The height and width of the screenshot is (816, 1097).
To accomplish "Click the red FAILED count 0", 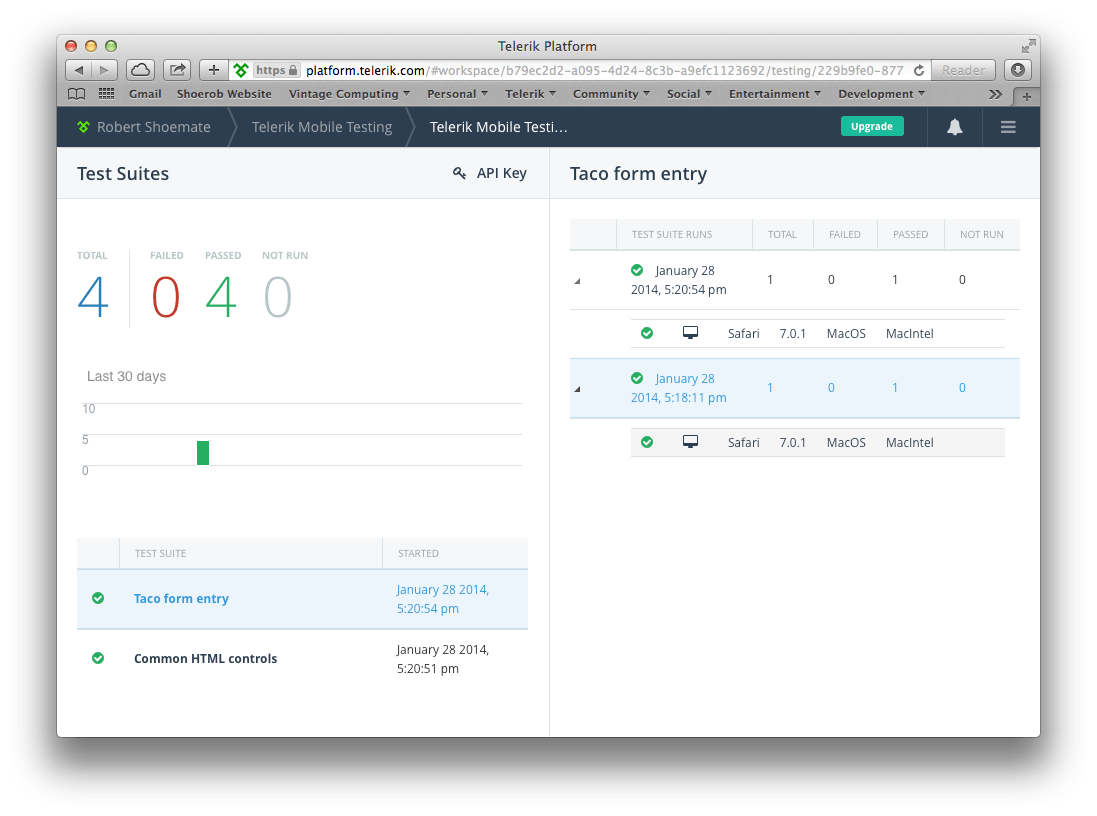I will [x=166, y=297].
